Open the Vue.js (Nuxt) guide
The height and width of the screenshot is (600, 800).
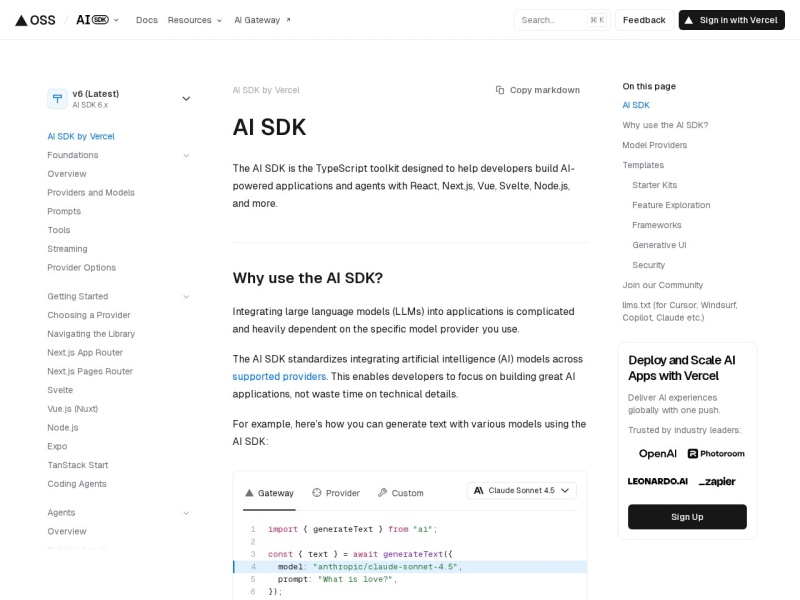(x=72, y=409)
